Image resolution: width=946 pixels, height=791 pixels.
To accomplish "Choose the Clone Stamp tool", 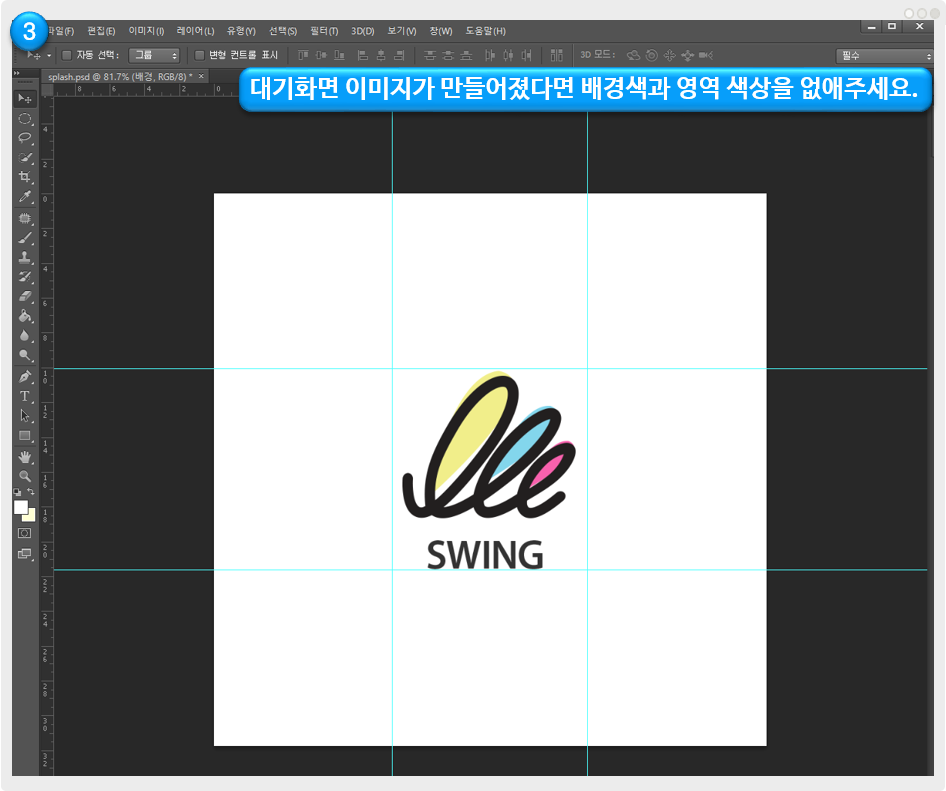I will 25,257.
